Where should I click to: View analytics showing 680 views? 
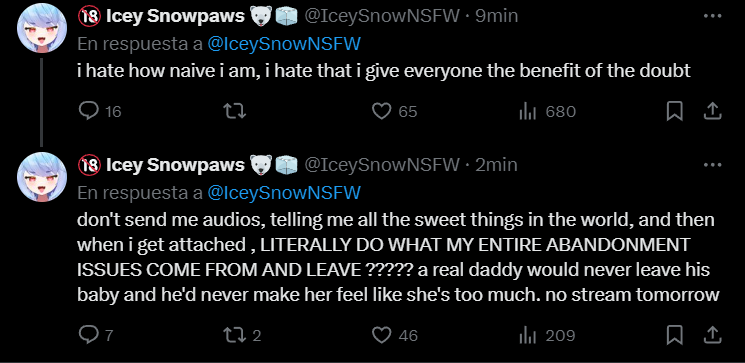[527, 112]
